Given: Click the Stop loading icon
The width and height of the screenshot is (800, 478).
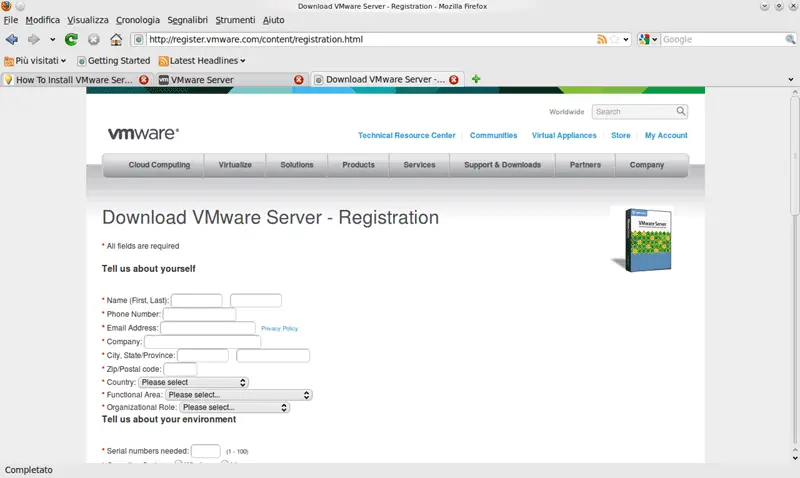Looking at the screenshot, I should click(x=93, y=39).
